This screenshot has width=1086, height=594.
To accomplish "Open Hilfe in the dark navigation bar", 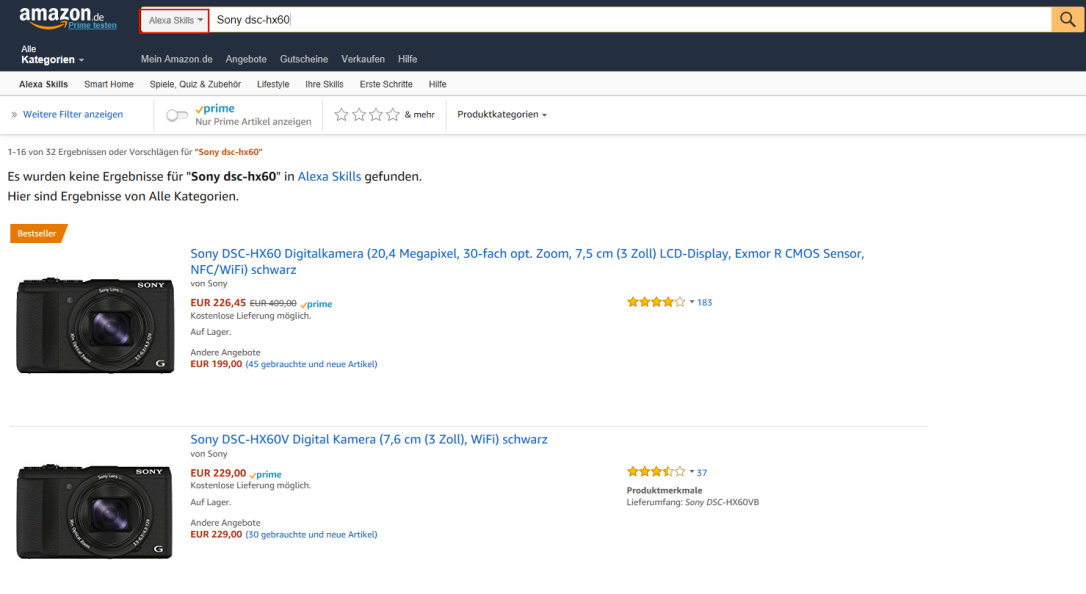I will 407,60.
